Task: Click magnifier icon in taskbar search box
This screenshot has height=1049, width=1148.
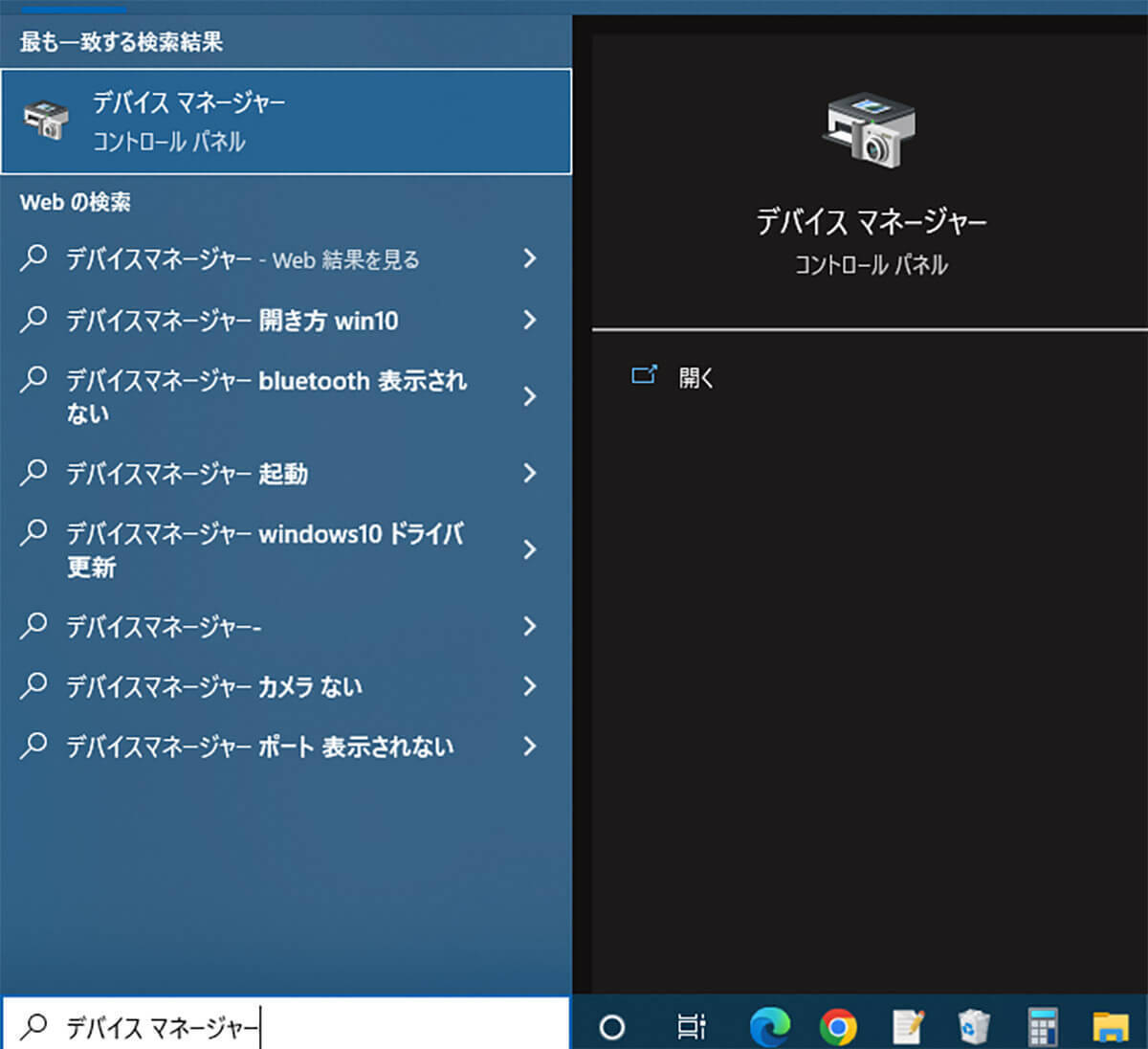Action: [x=33, y=1026]
